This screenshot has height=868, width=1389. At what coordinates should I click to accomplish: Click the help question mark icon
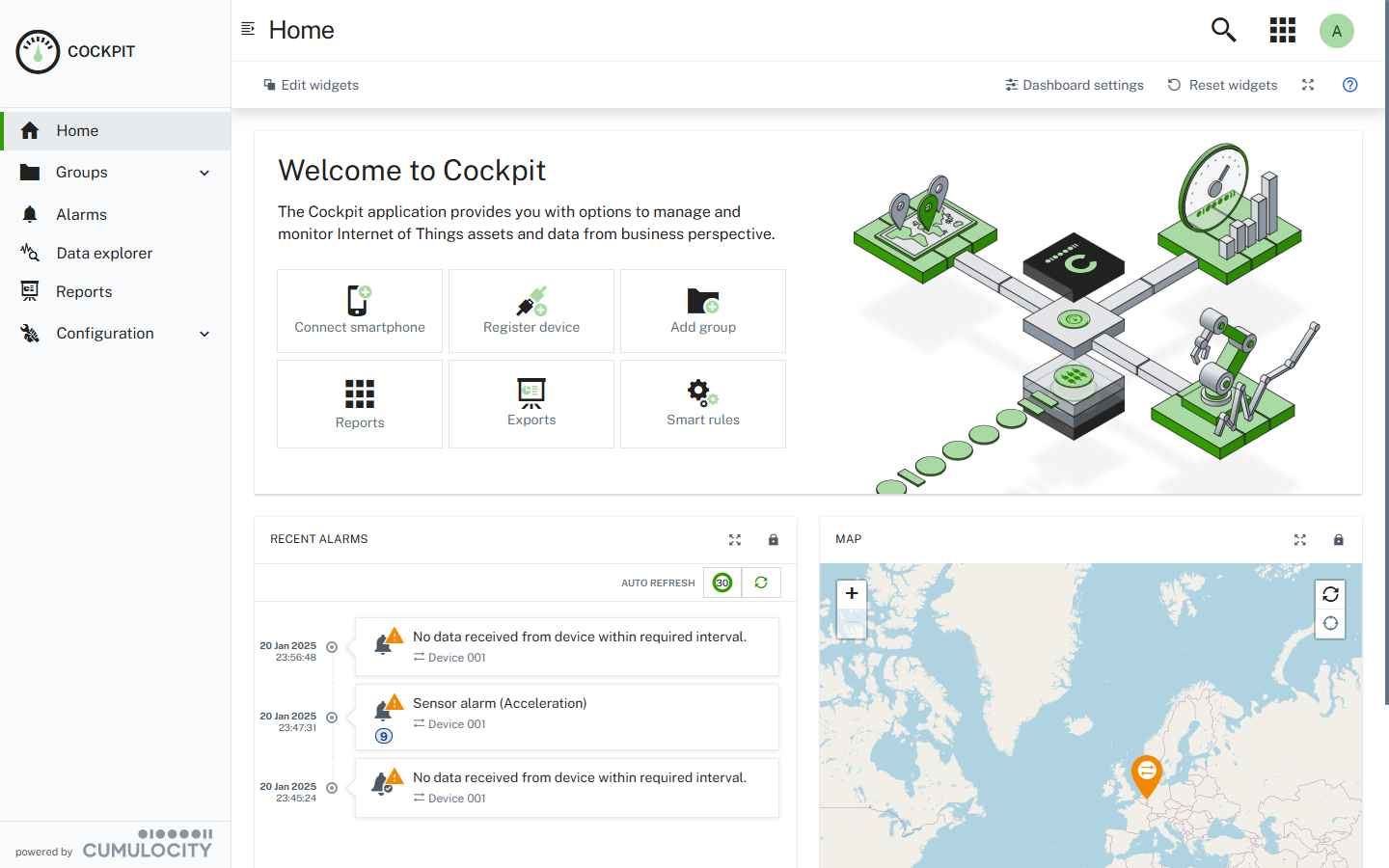[1349, 85]
